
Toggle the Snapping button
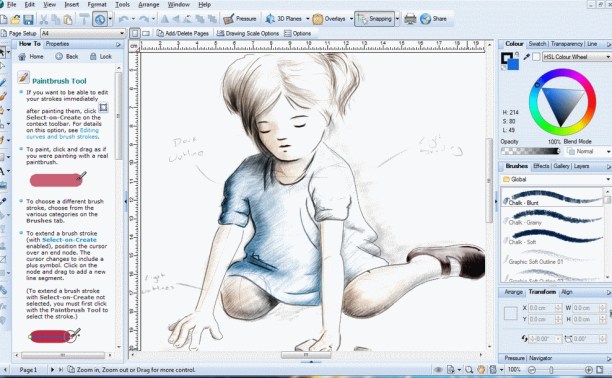point(374,19)
